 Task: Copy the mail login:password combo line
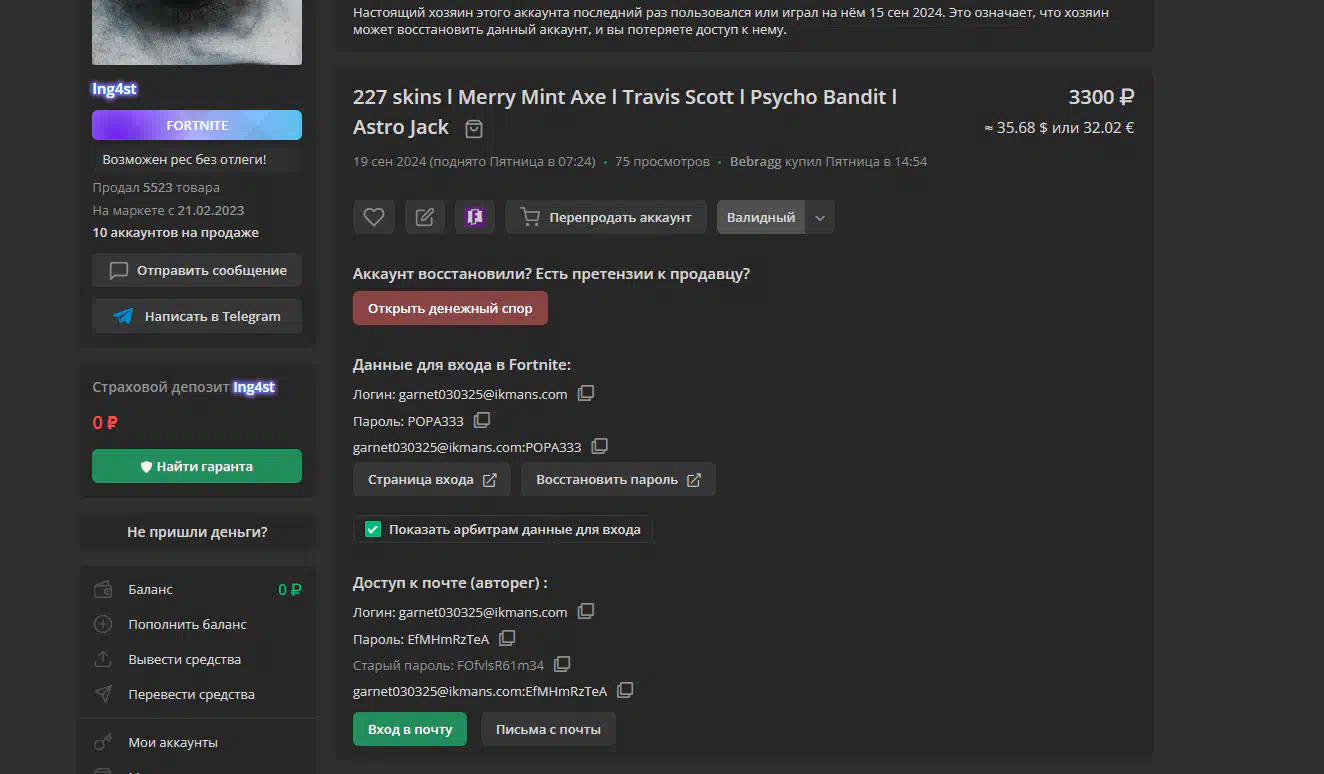pyautogui.click(x=625, y=690)
